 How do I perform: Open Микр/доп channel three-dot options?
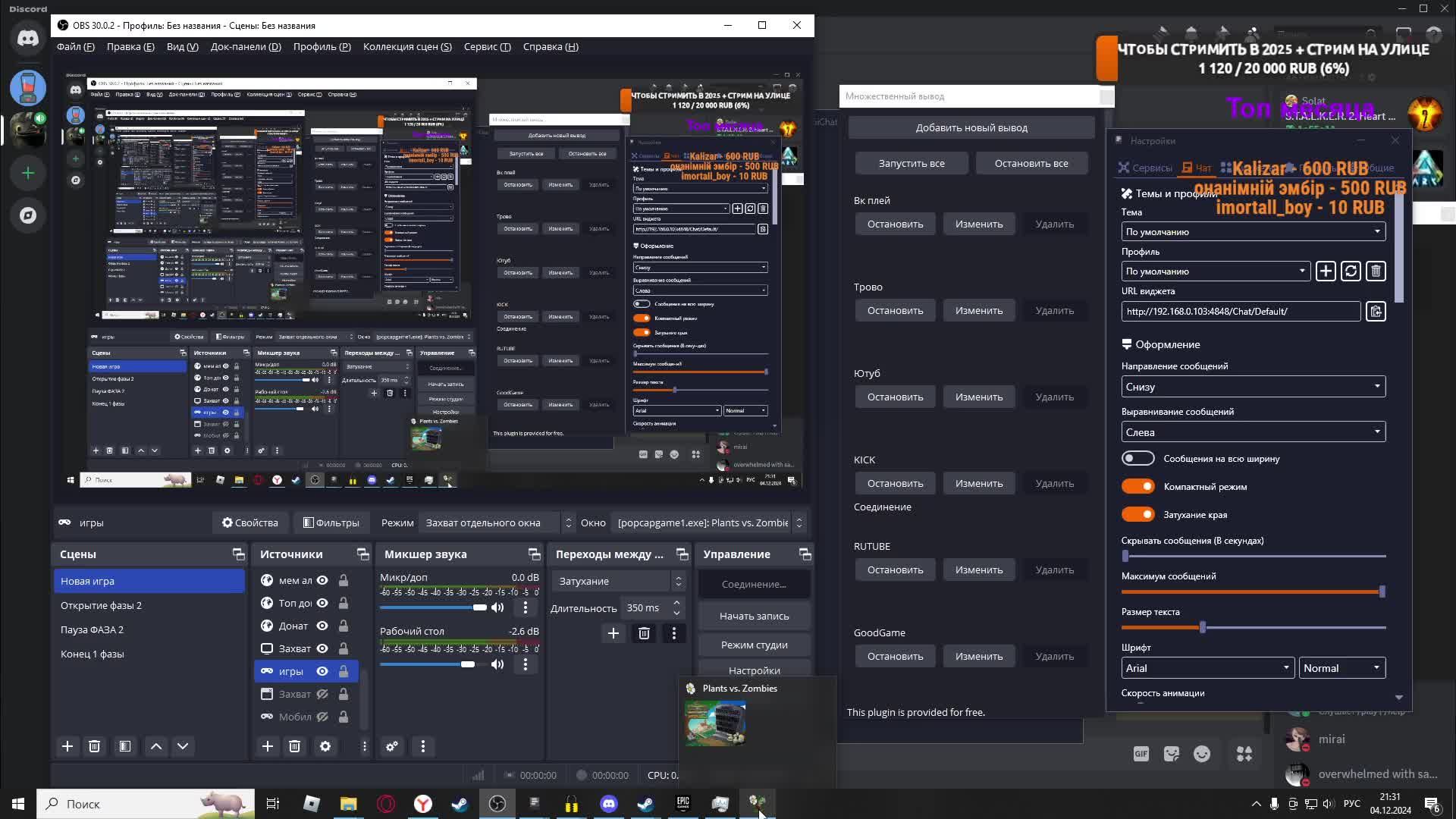526,607
